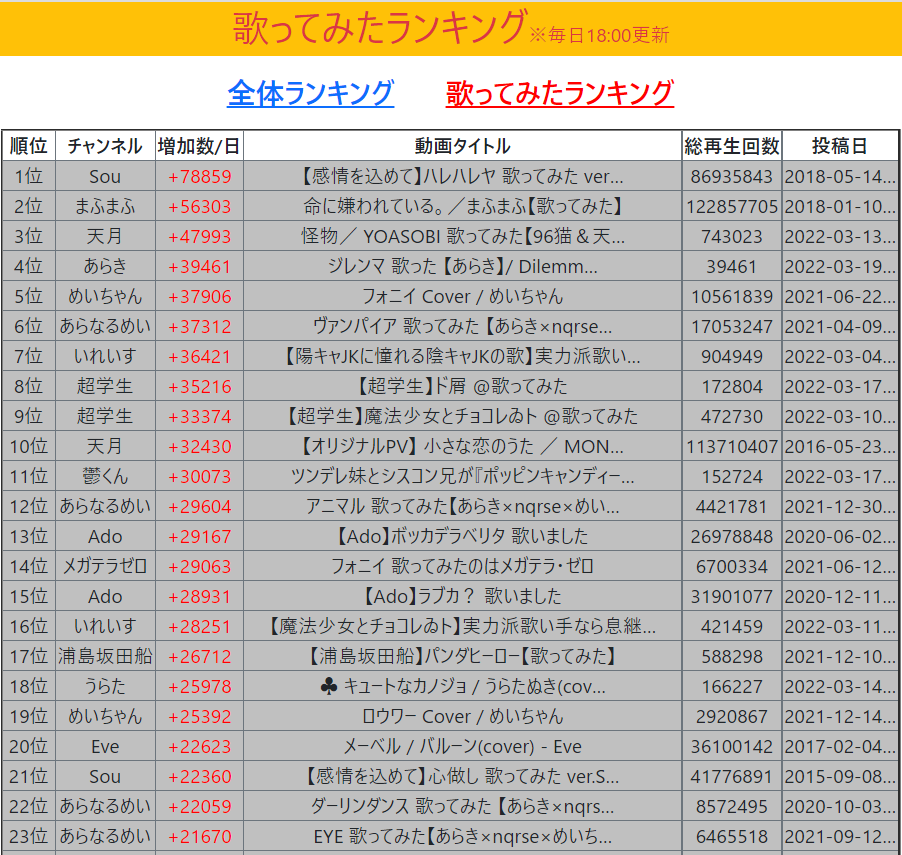Click the 2021-09-12 post date cell
This screenshot has height=855, width=902.
(x=840, y=836)
